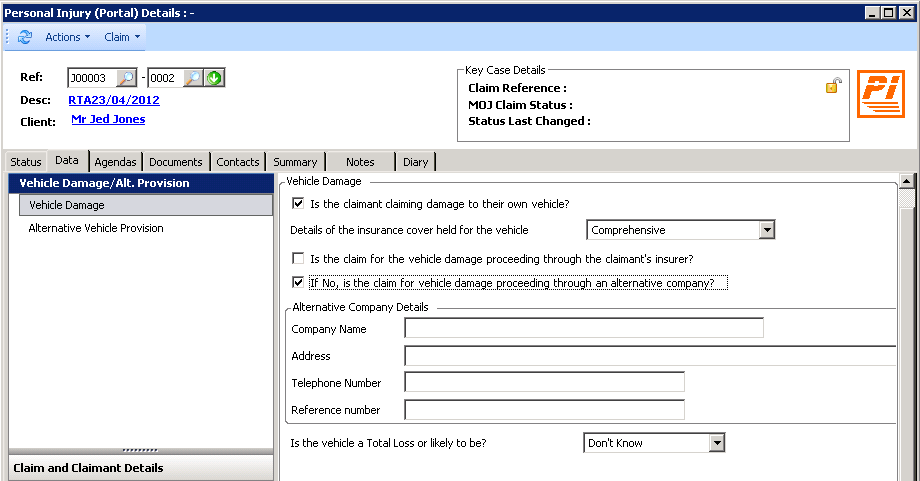Image resolution: width=920 pixels, height=481 pixels.
Task: Click the MOJ Claim Status label
Action: (520, 105)
